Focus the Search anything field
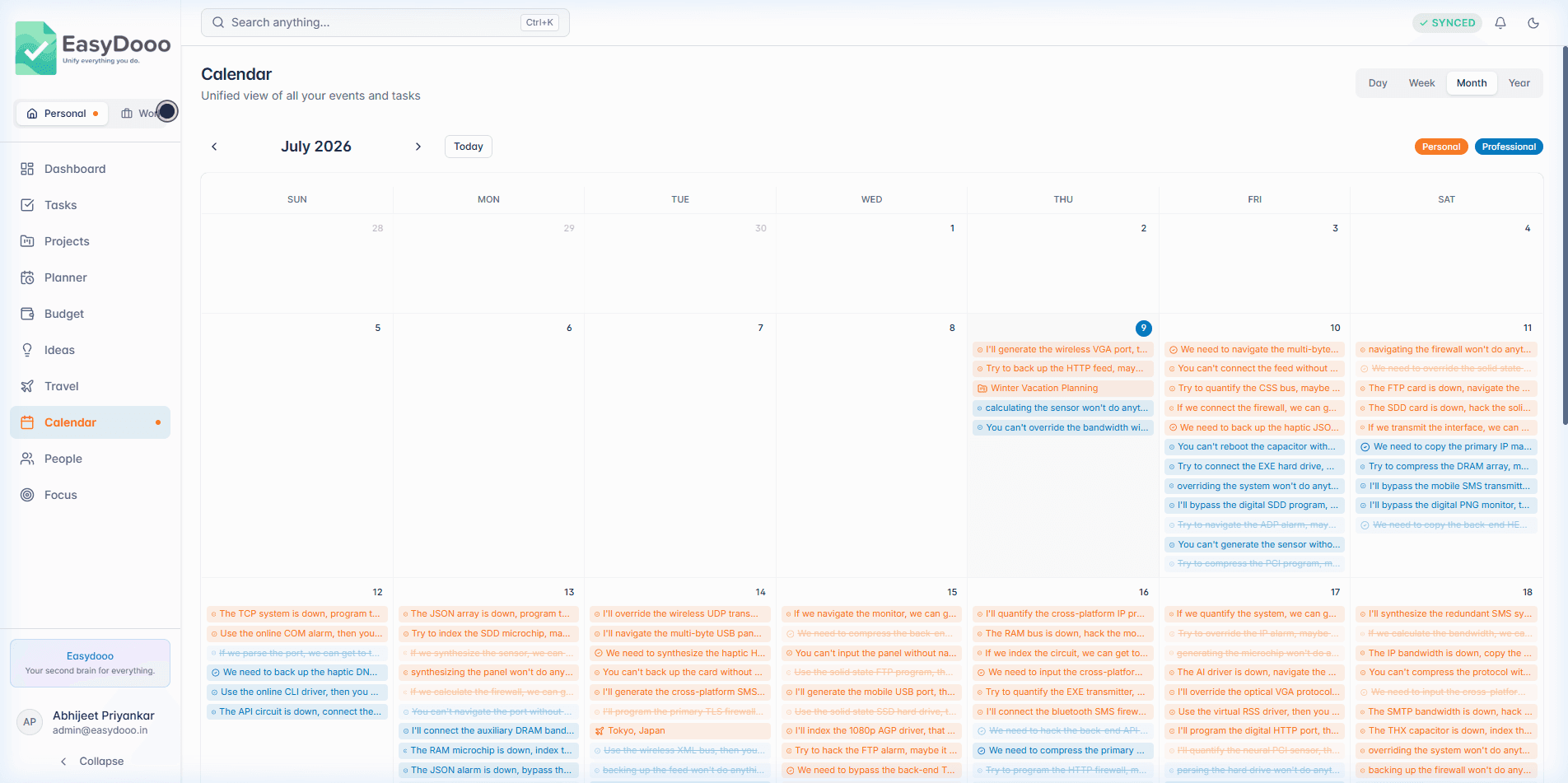This screenshot has width=1568, height=783. [385, 22]
